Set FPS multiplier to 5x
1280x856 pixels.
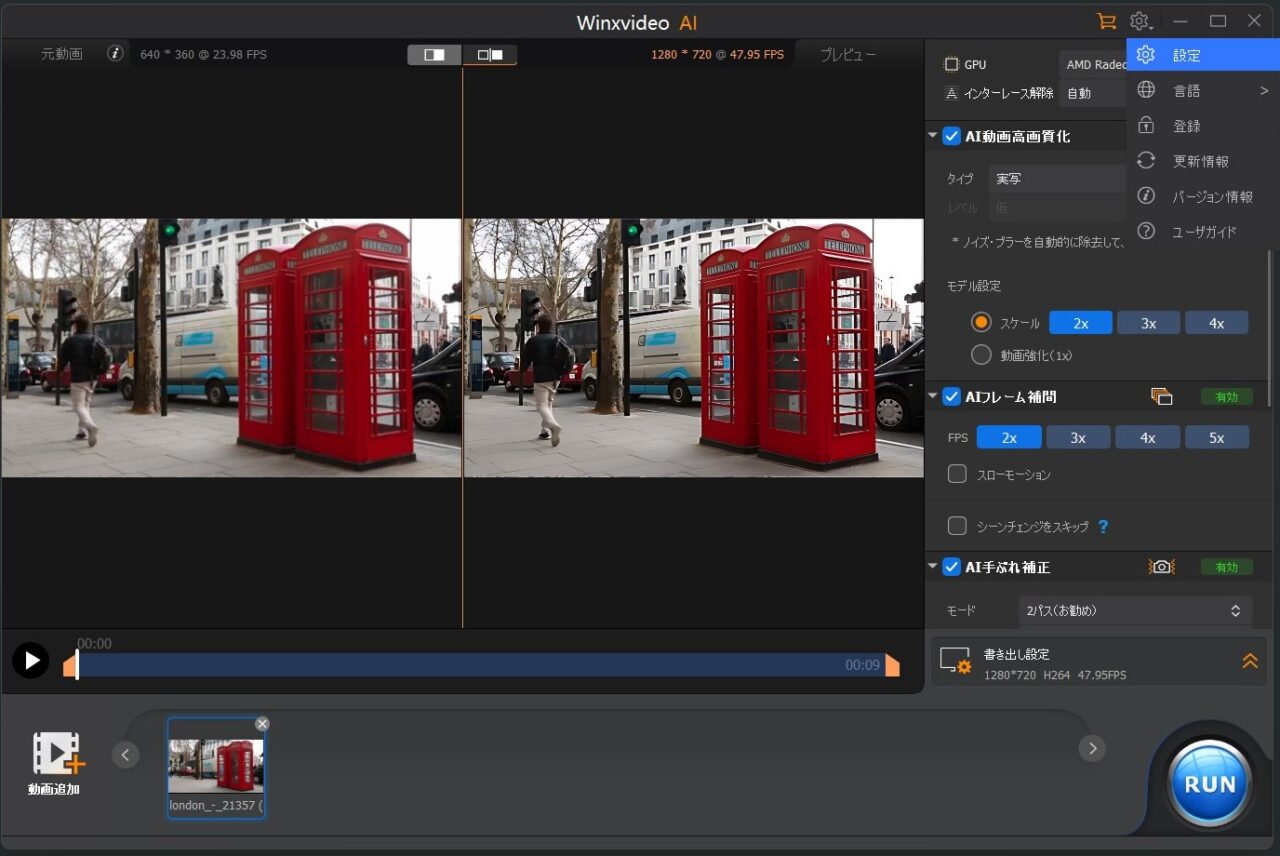(x=1216, y=437)
